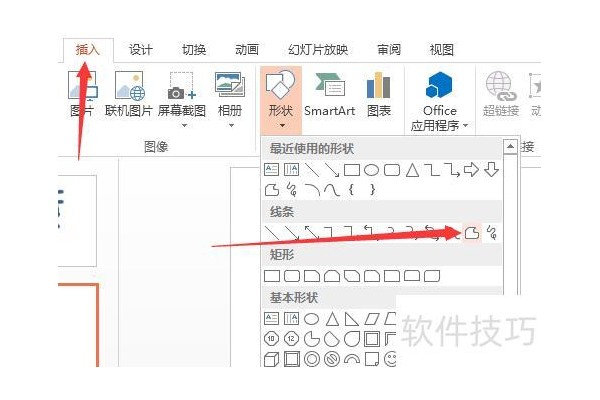This screenshot has width=600, height=400.
Task: Select the pie shape under 基本形状
Action: [x=311, y=338]
